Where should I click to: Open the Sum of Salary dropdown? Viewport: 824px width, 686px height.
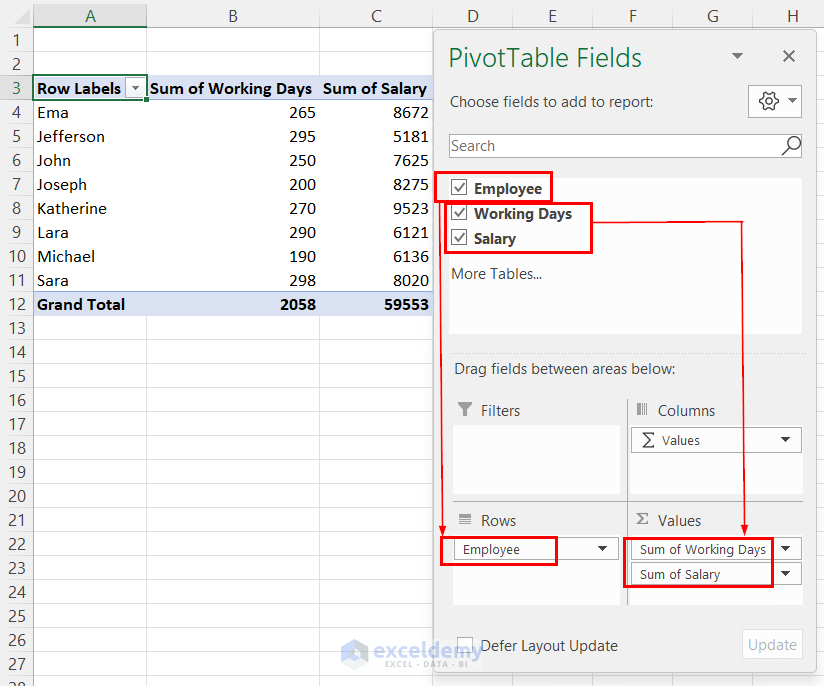click(787, 574)
